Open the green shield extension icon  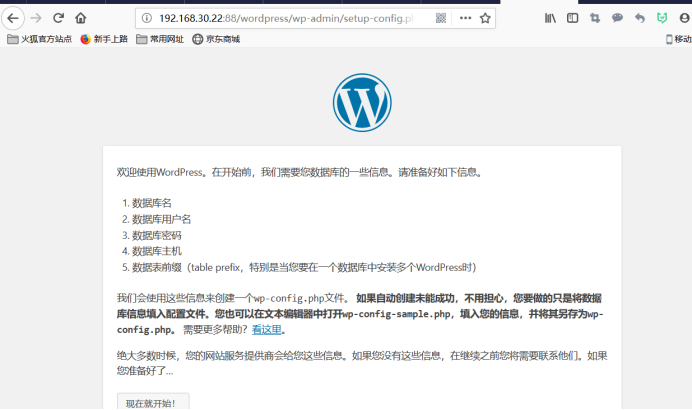pos(662,18)
